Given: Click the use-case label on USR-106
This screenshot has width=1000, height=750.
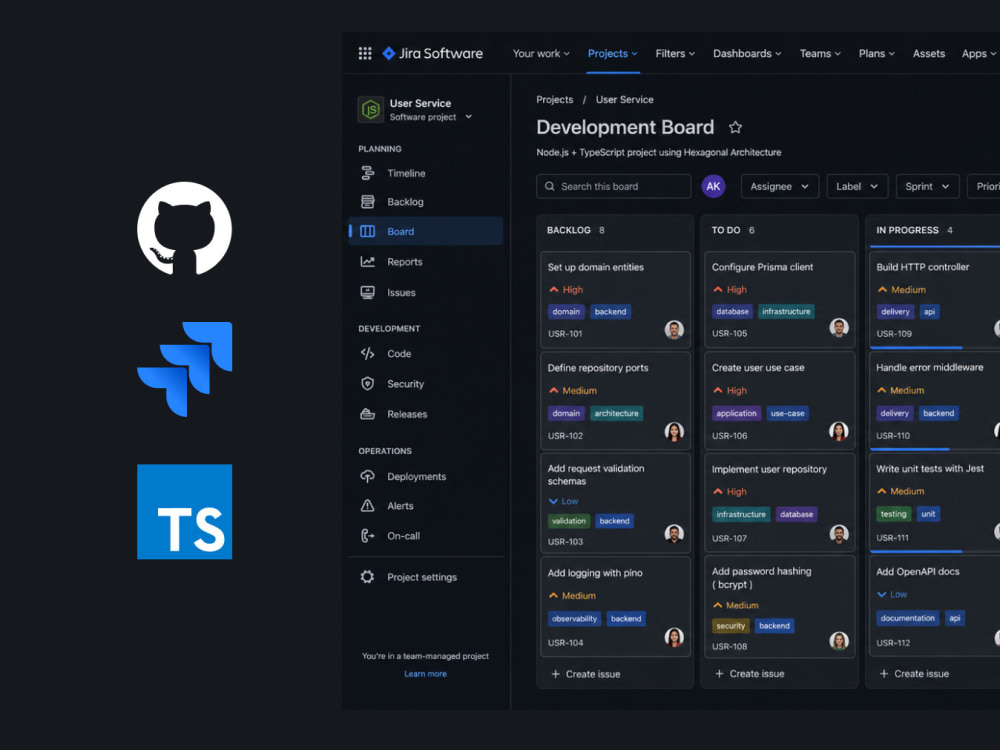Looking at the screenshot, I should 788,413.
